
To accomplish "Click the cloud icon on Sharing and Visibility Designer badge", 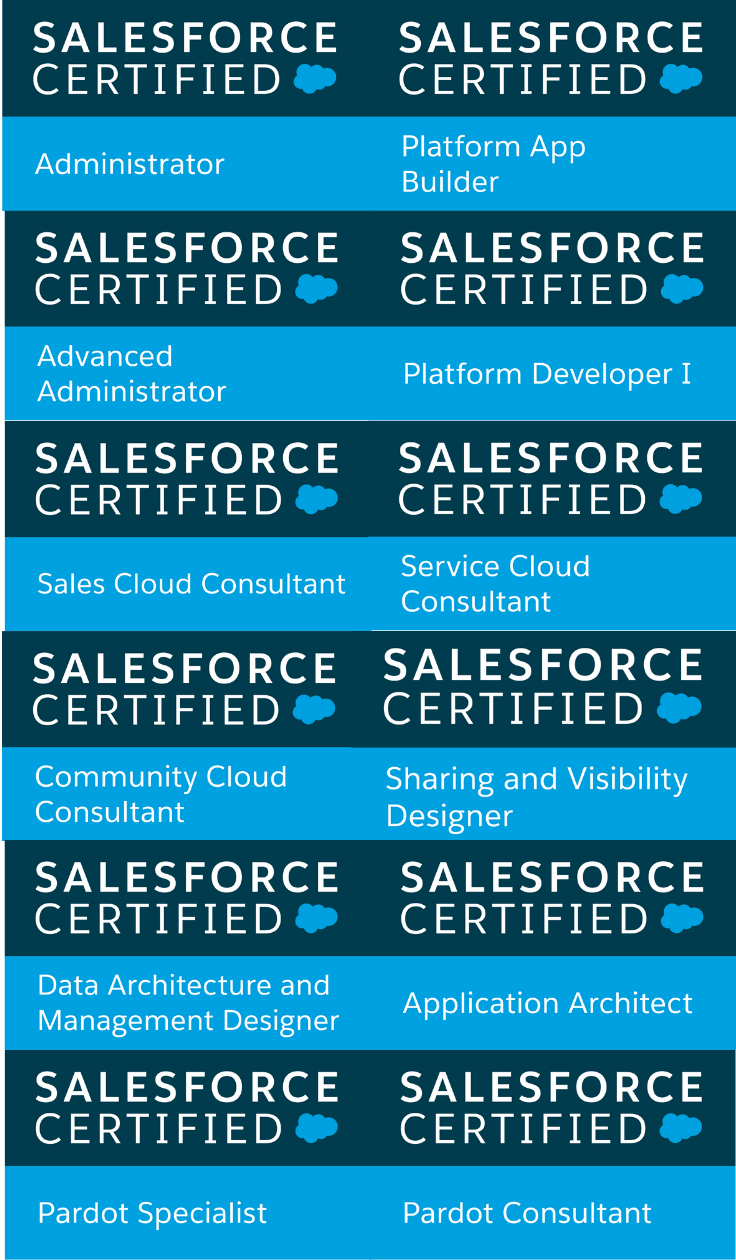I will 680,708.
